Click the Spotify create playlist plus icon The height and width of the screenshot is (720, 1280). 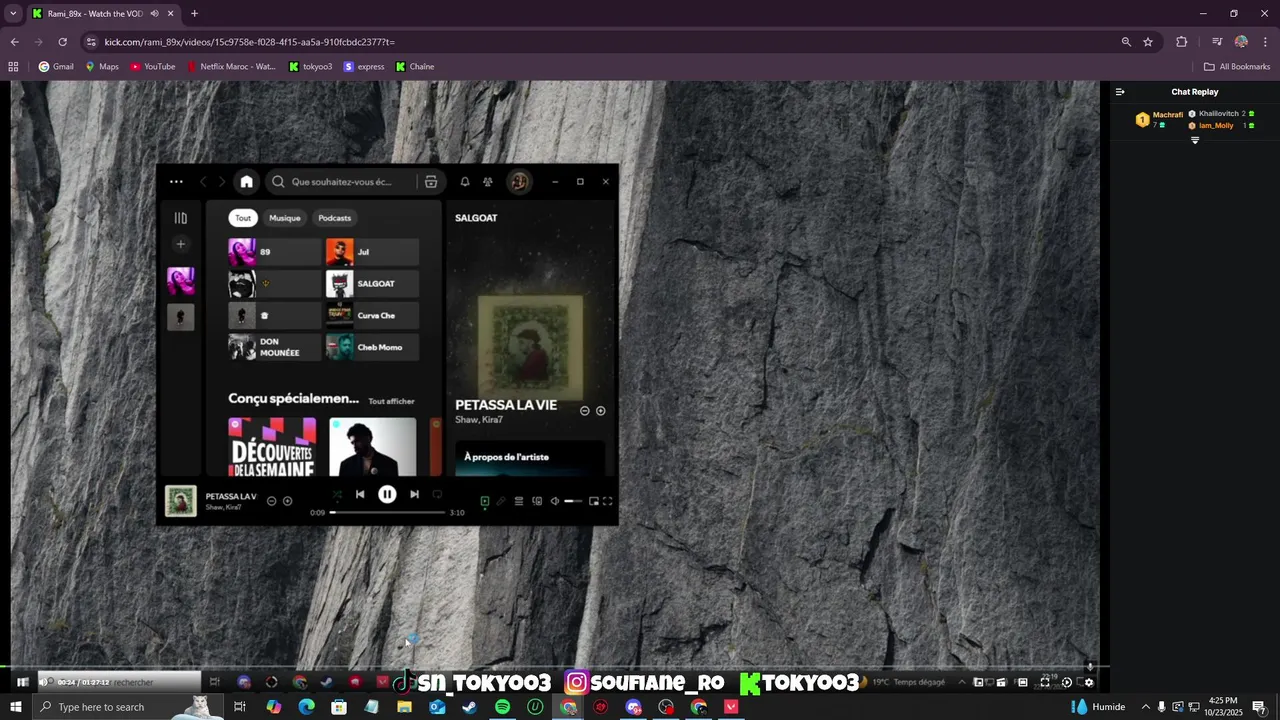(x=181, y=244)
